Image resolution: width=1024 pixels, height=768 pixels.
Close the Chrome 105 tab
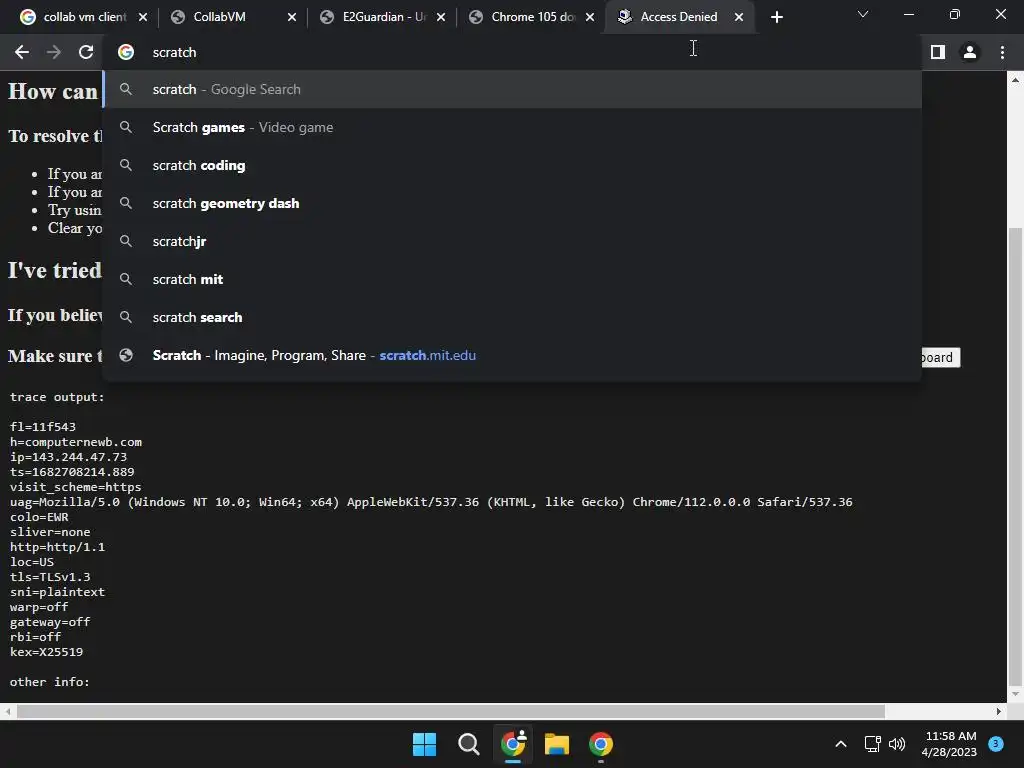pyautogui.click(x=590, y=17)
